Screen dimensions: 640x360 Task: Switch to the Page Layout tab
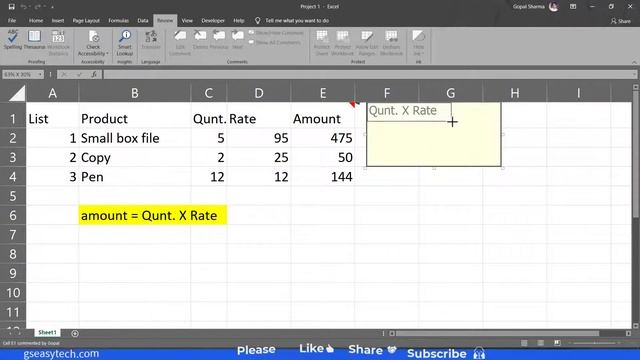(86, 20)
